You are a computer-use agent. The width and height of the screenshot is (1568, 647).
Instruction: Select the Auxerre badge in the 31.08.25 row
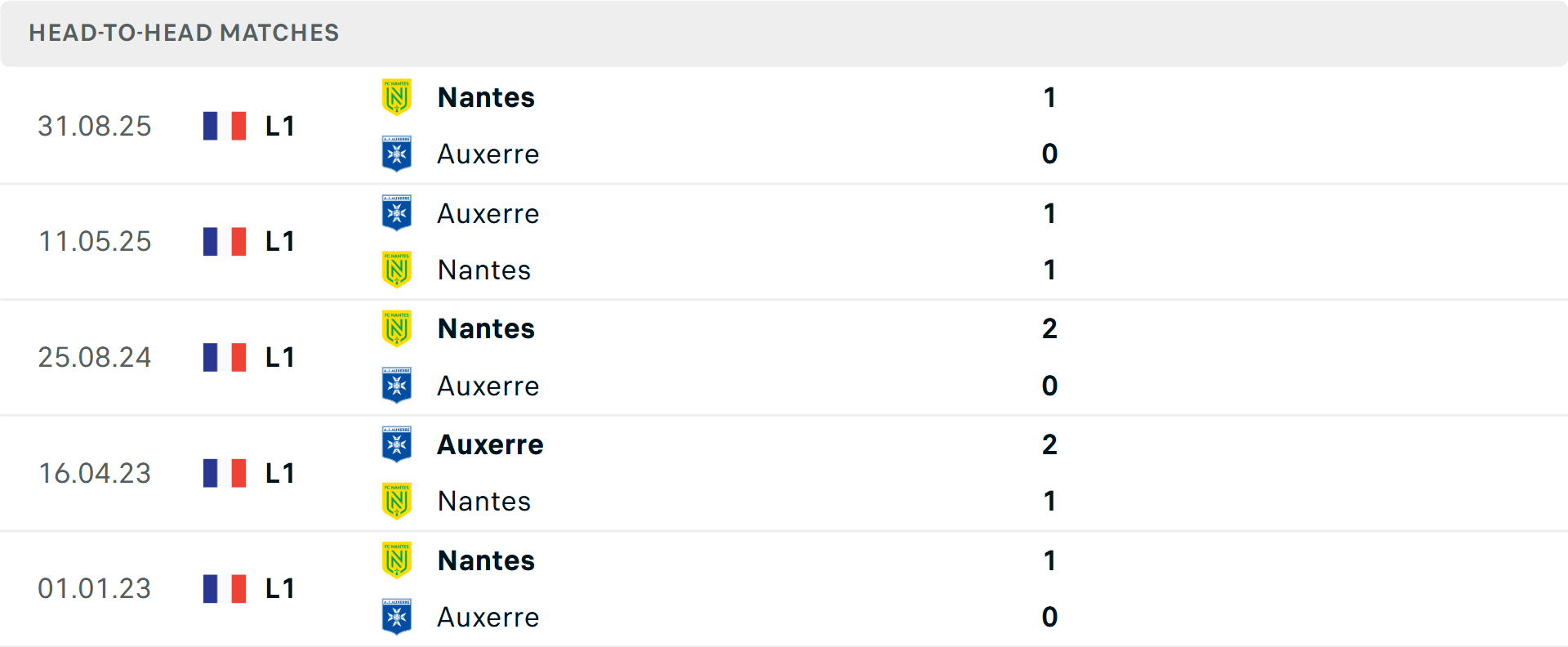click(397, 154)
